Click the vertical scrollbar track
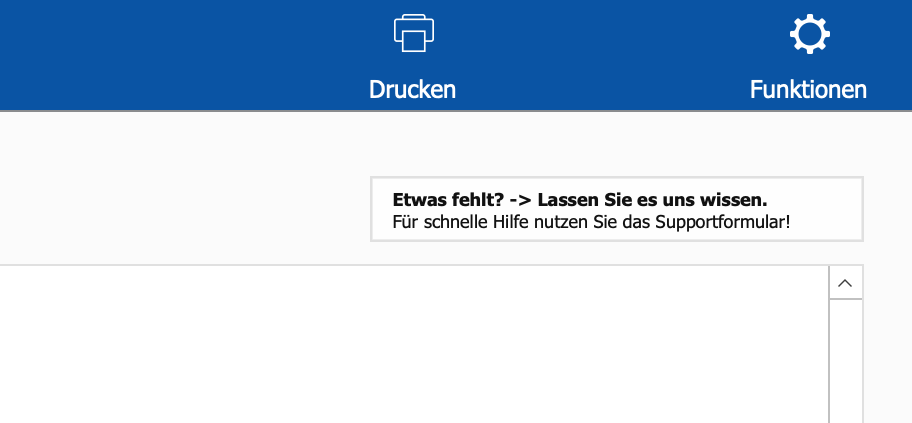 [845, 360]
